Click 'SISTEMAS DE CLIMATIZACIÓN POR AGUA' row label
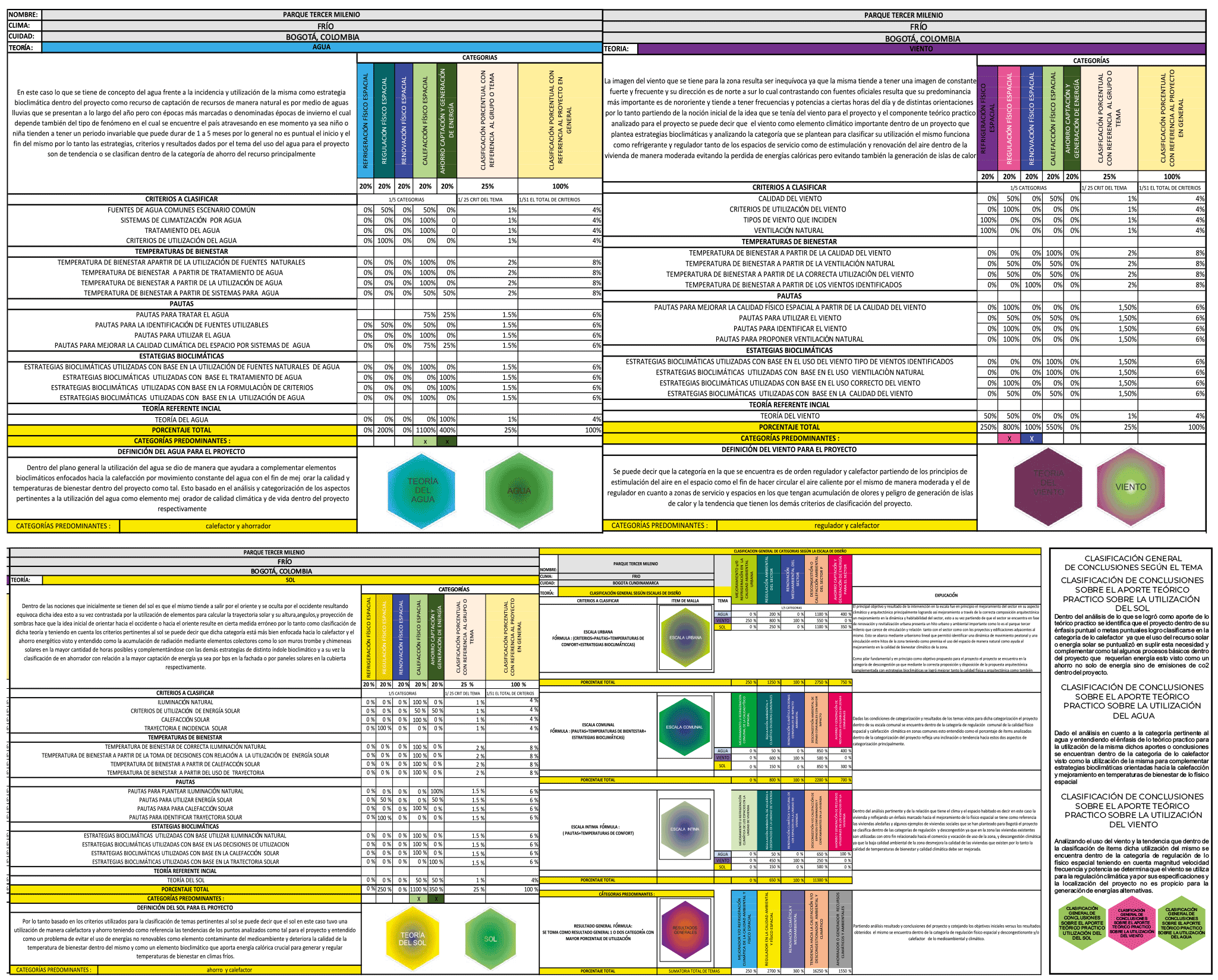 pos(181,220)
